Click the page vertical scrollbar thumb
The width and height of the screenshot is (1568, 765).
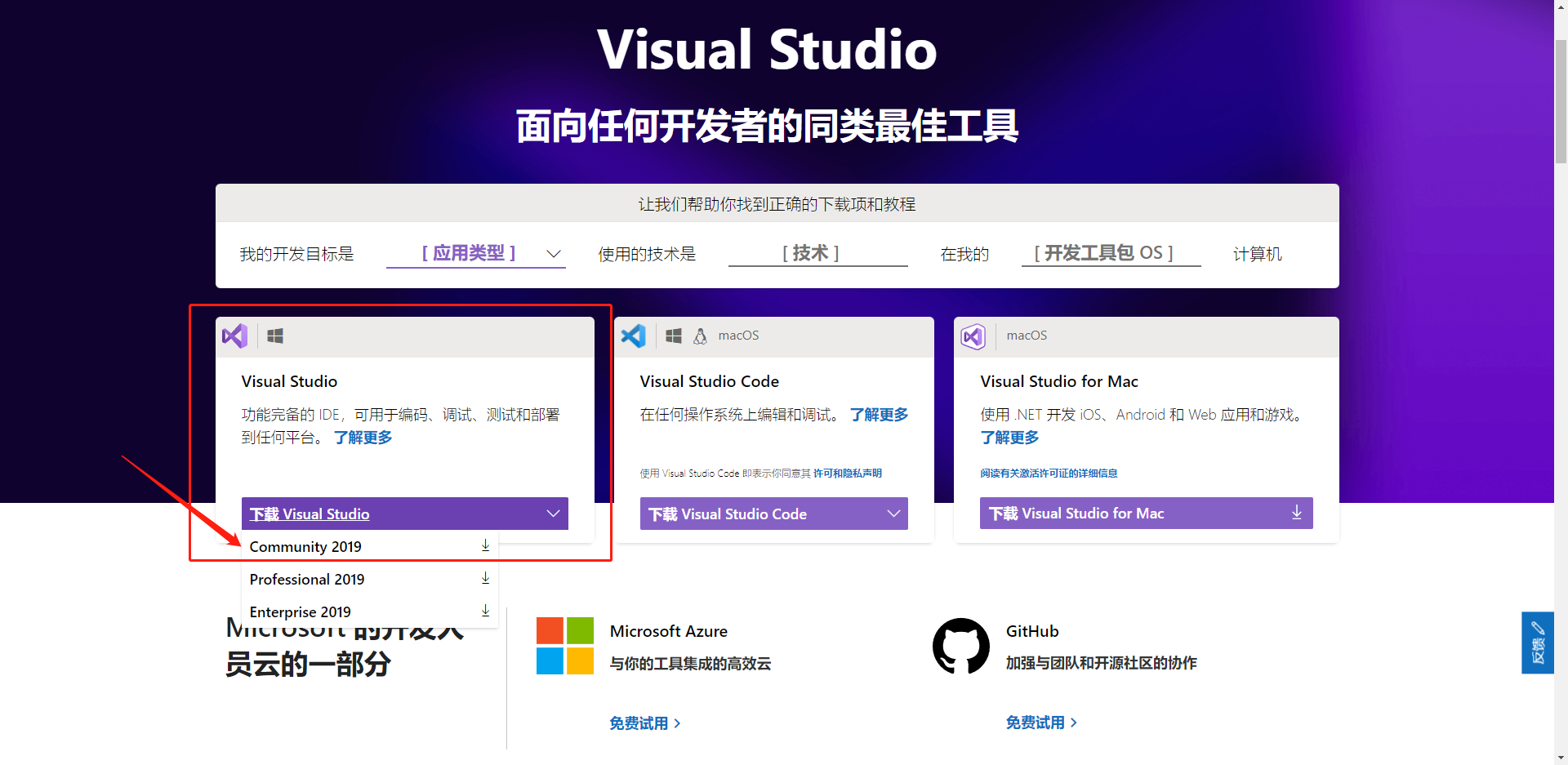(1561, 102)
